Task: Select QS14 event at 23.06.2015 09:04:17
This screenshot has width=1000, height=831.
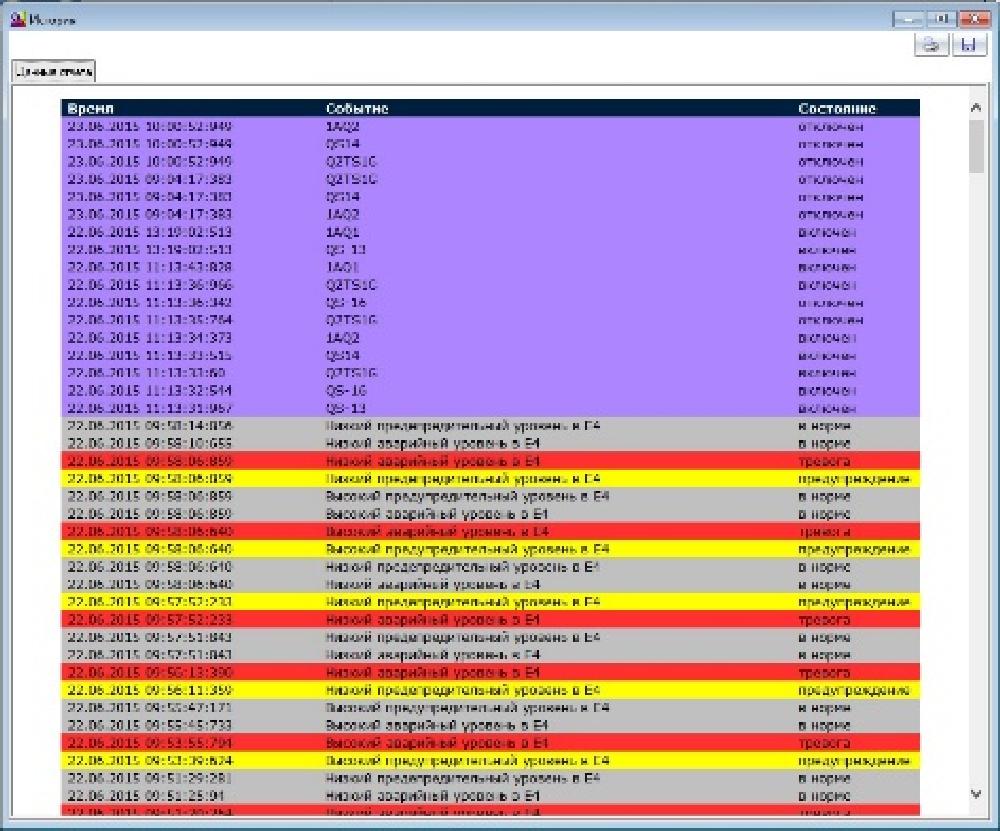Action: tap(490, 197)
